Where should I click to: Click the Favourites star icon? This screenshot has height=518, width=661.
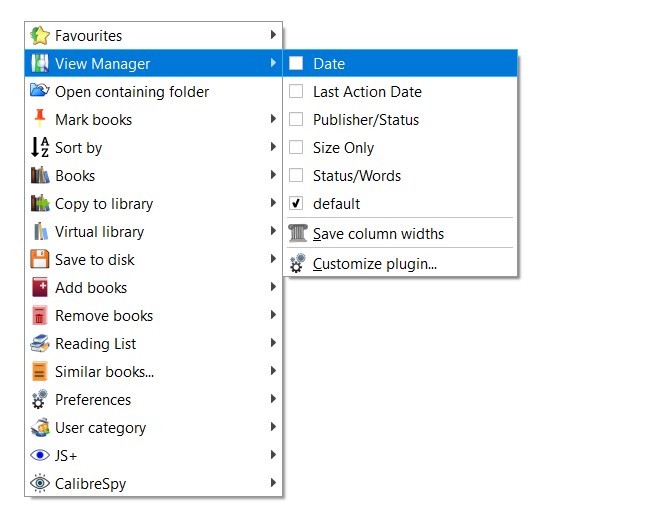(x=40, y=36)
